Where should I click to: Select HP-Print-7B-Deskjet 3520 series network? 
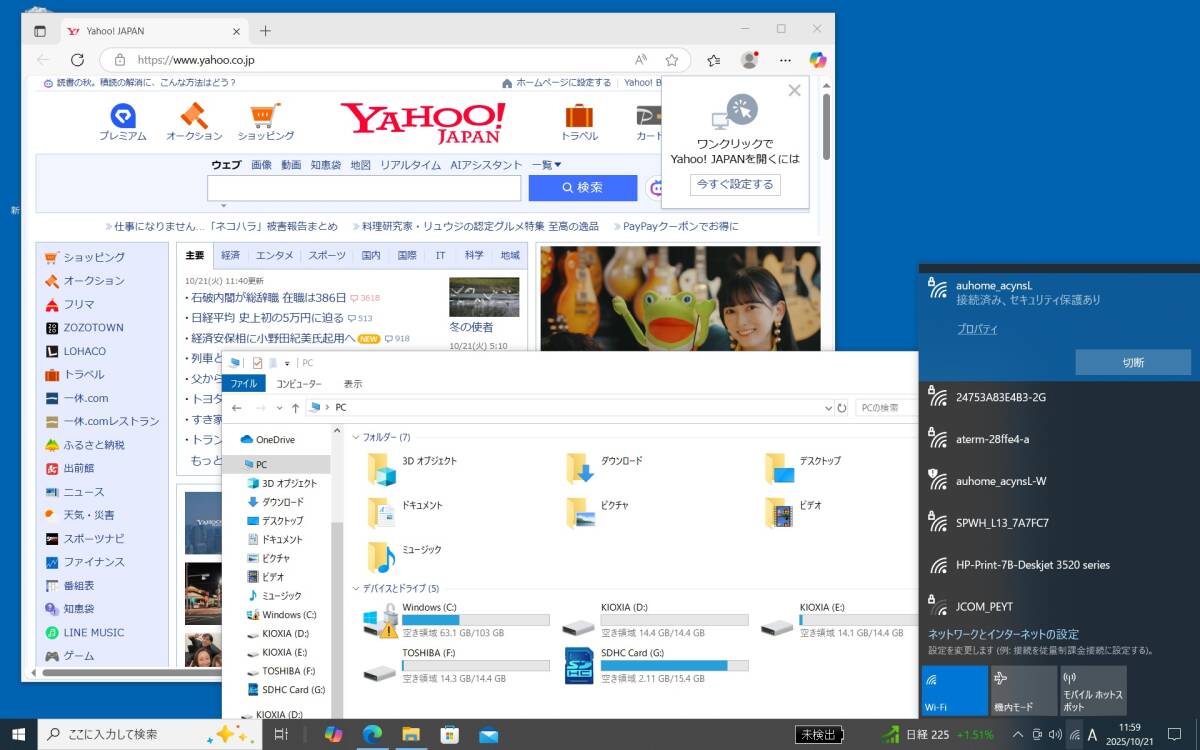(x=1059, y=564)
